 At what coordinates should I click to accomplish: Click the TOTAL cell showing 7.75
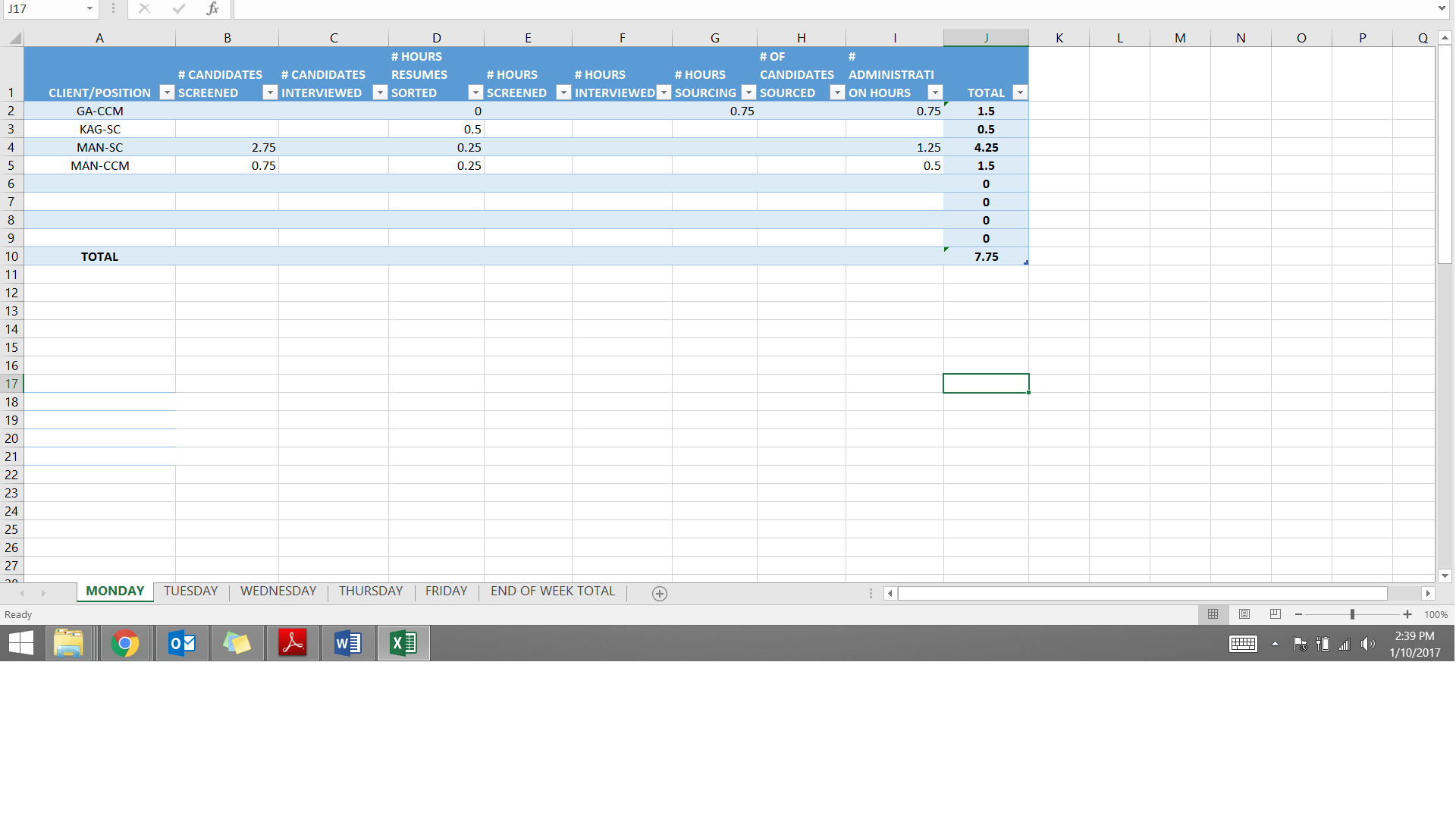coord(986,256)
